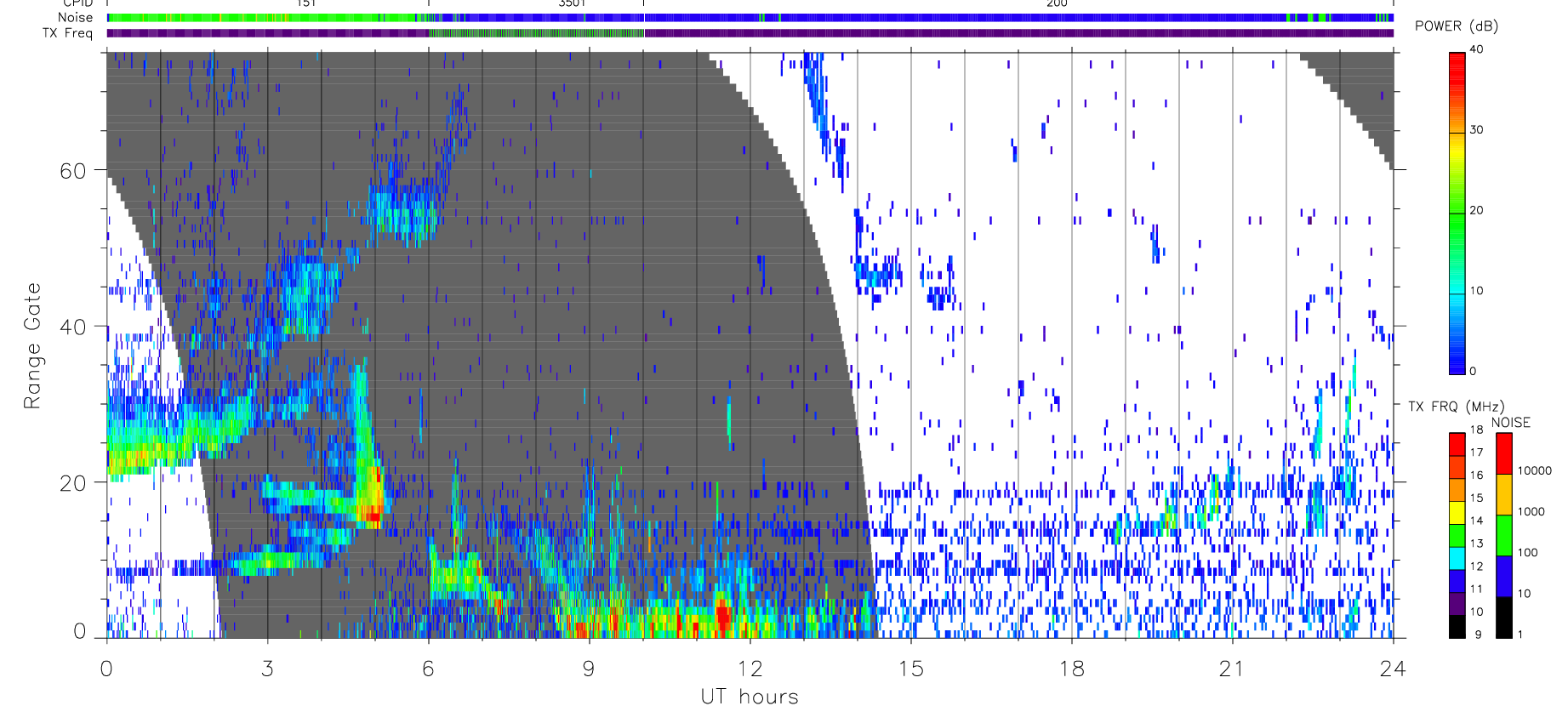This screenshot has width=1568, height=723.
Task: Click the NOISE legend title
Action: pos(1511,423)
